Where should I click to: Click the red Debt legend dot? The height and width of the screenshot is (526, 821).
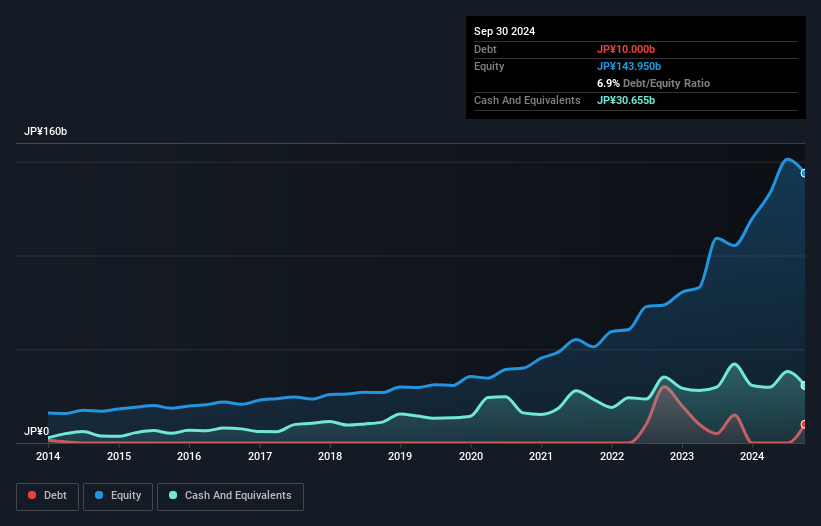click(32, 495)
